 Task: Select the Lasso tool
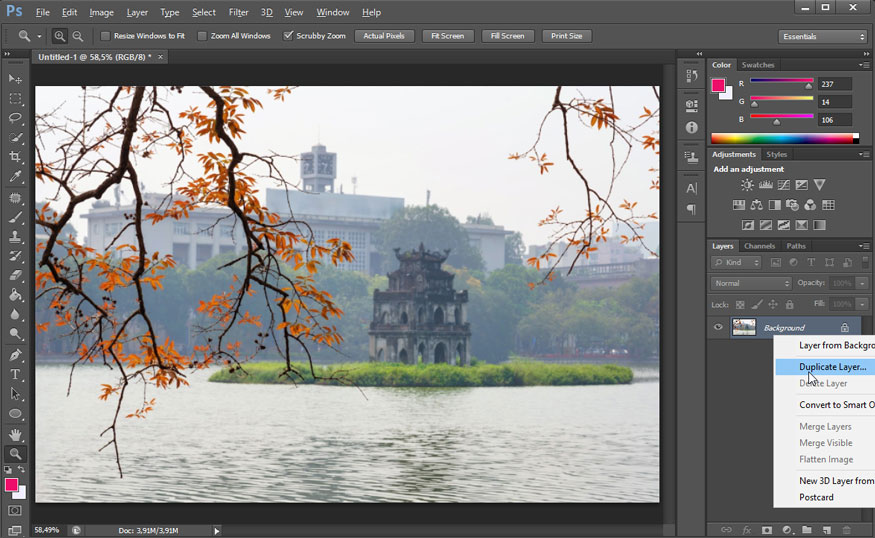point(15,118)
